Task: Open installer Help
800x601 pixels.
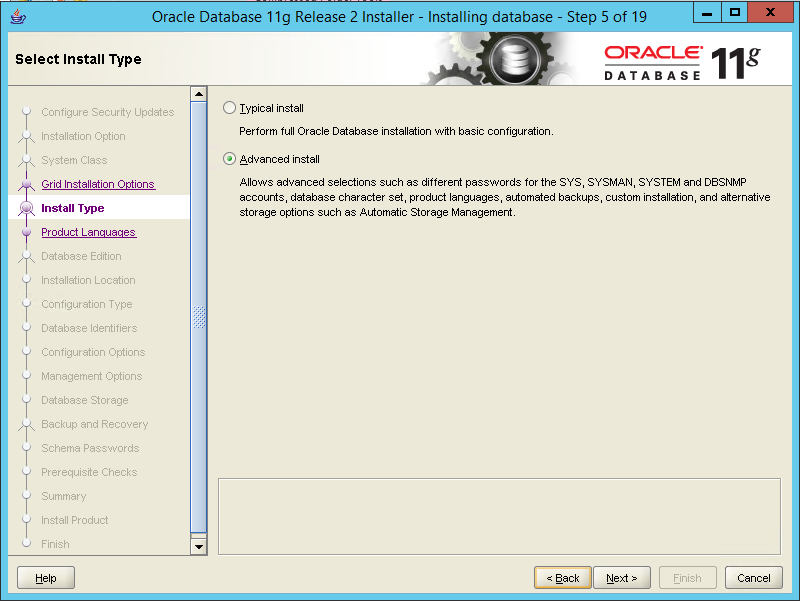Action: pos(46,578)
